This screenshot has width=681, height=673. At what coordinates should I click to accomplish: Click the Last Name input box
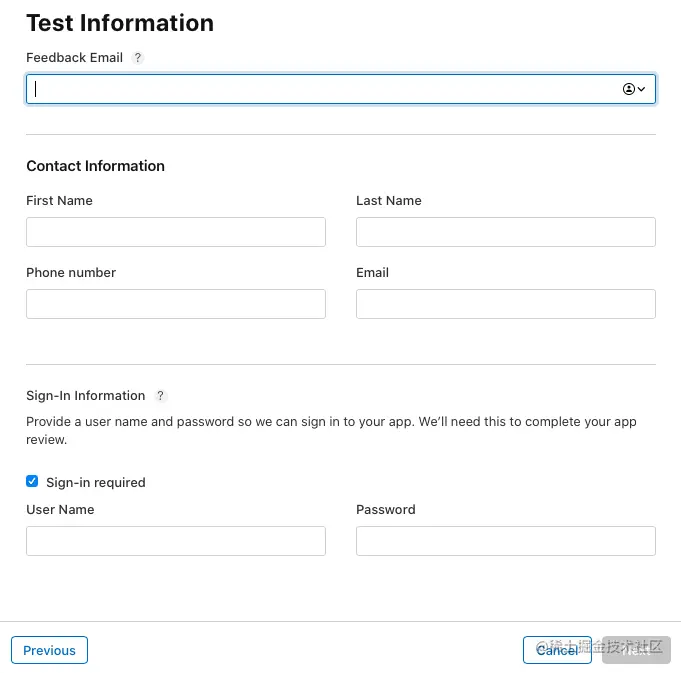tap(506, 232)
